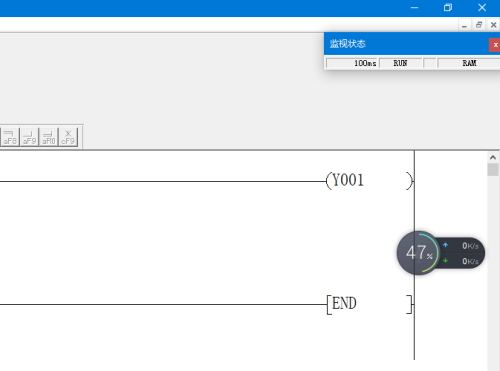Restore down the inner document window
The image size is (500, 371).
pyautogui.click(x=479, y=25)
